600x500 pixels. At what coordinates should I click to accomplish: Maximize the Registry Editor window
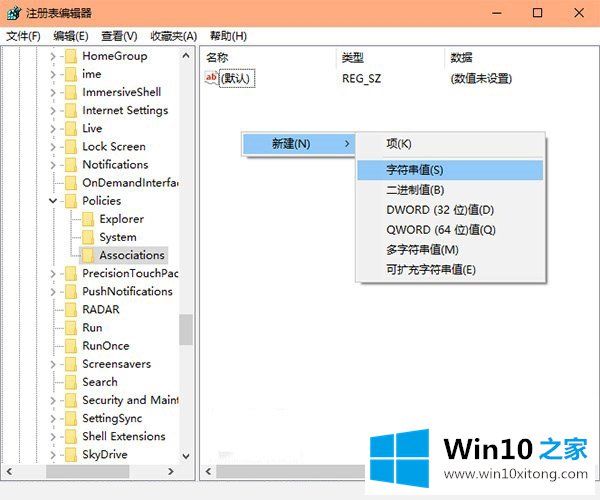(x=537, y=13)
